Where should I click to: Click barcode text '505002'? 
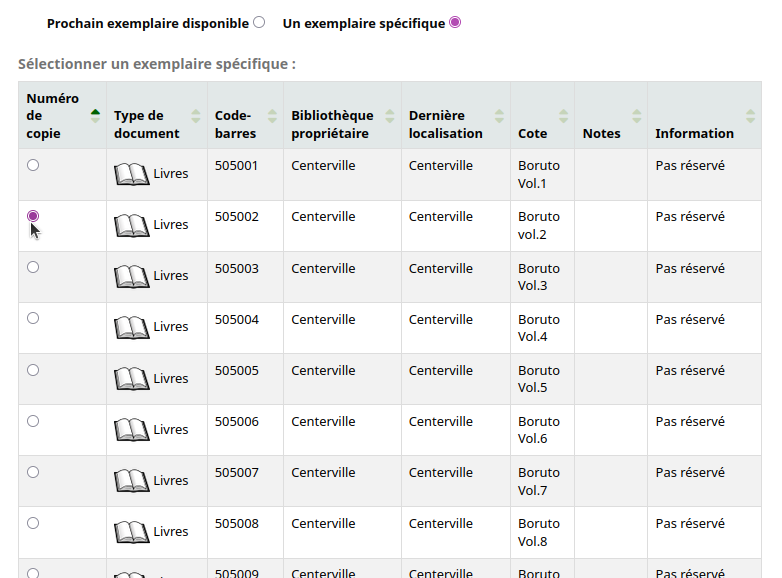236,217
